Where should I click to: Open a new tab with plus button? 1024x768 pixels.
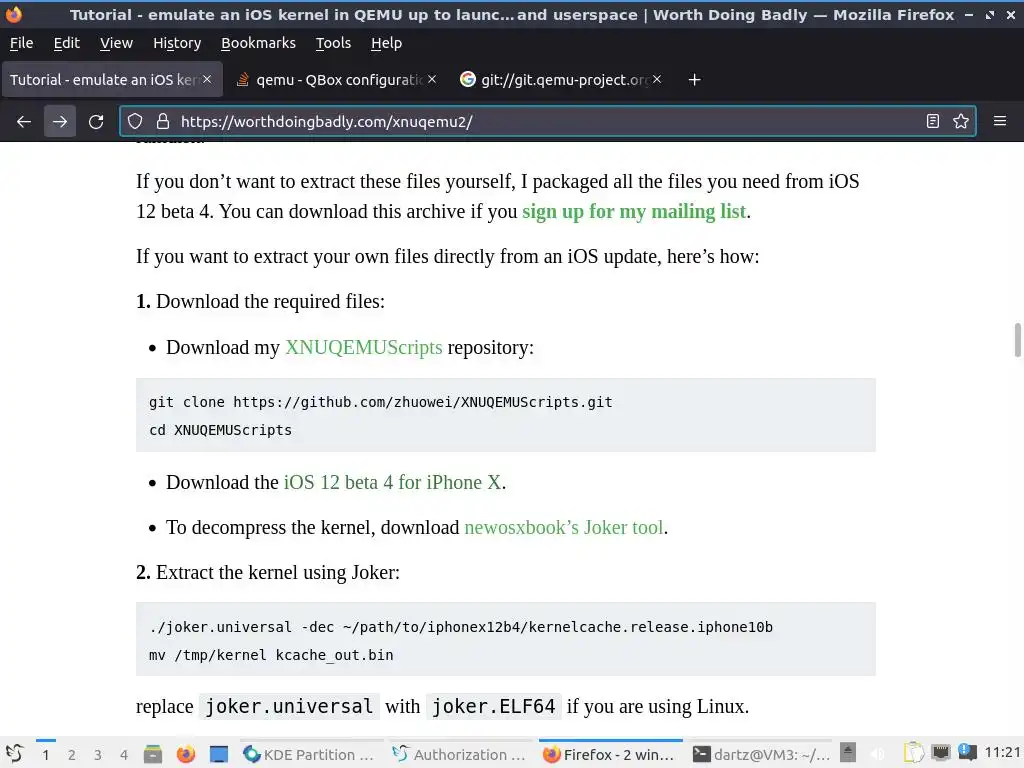point(695,80)
